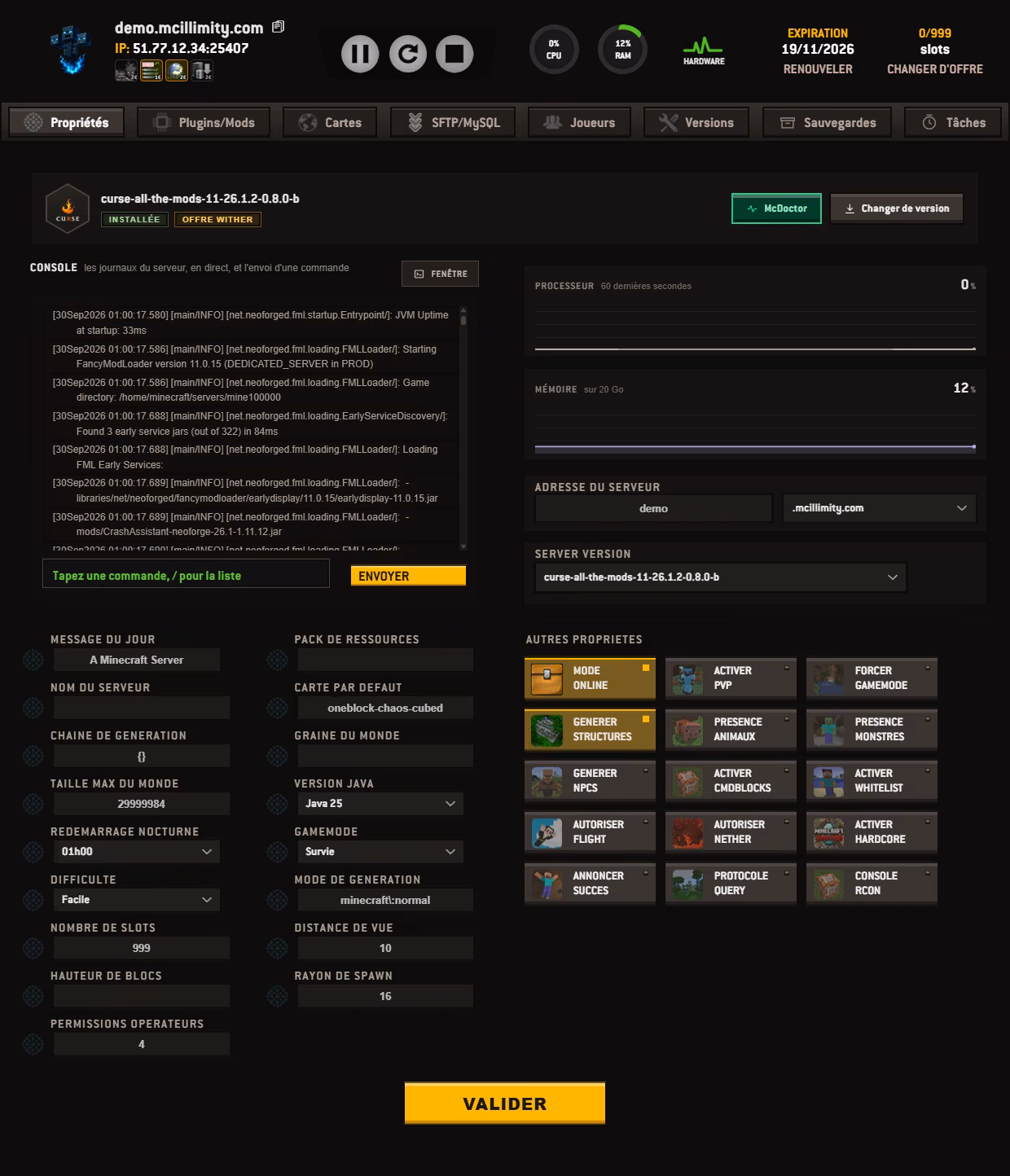The height and width of the screenshot is (1176, 1010).
Task: Switch to the Cartes tab
Action: pos(330,123)
